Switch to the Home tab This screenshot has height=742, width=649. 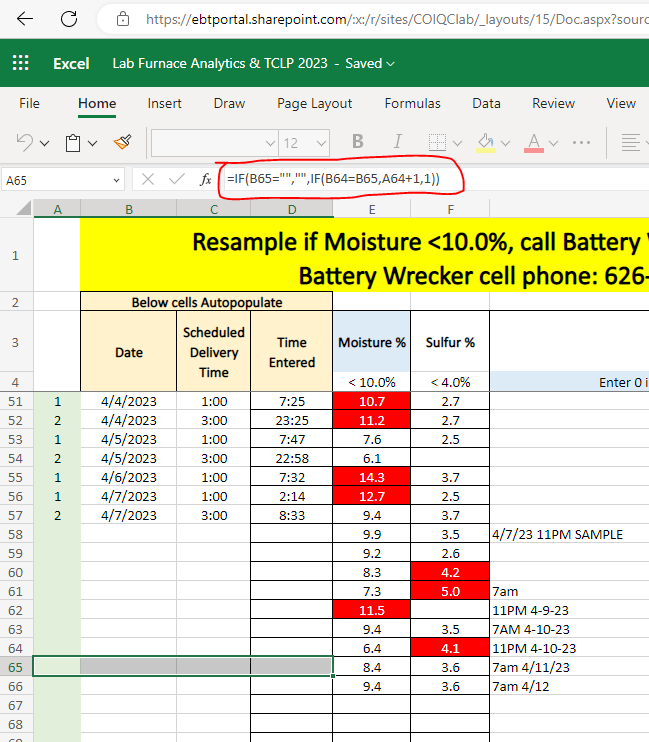coord(97,103)
